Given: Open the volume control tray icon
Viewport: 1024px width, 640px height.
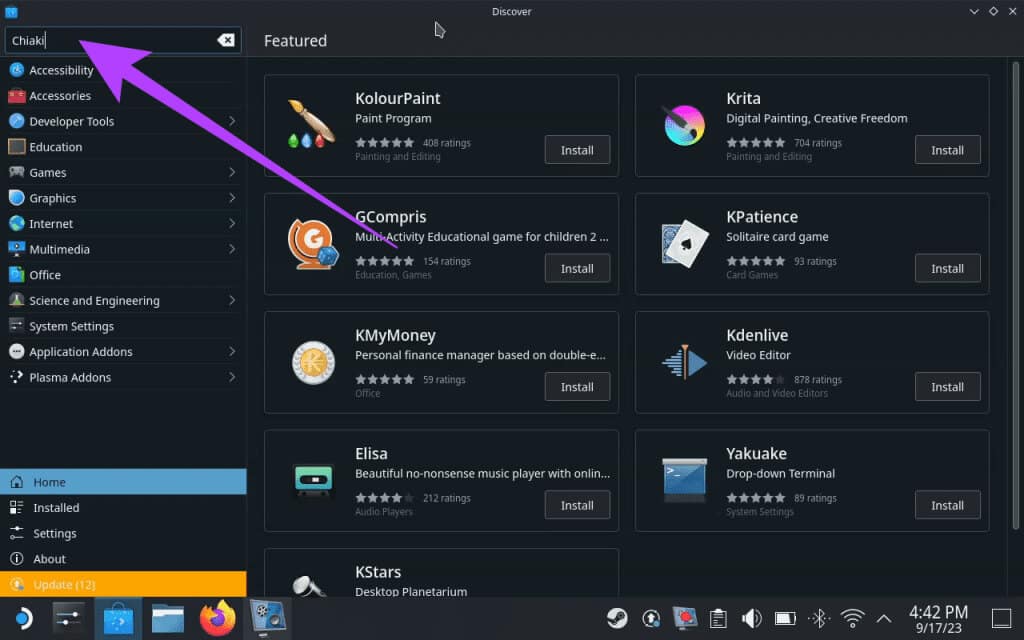Looking at the screenshot, I should [751, 618].
